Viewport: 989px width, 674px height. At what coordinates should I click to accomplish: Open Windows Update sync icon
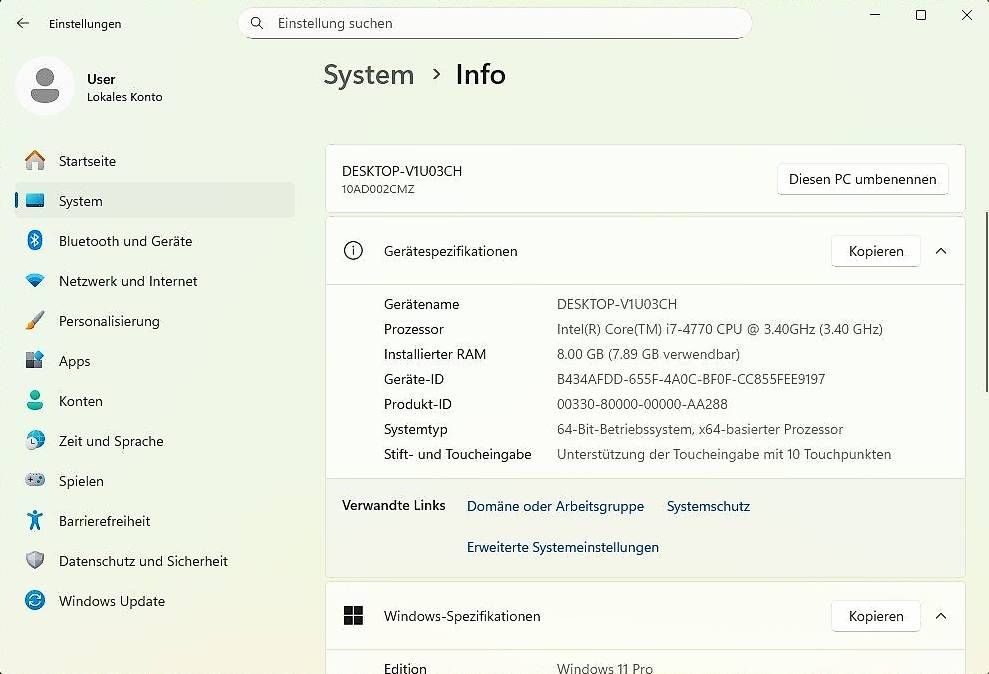click(x=35, y=601)
